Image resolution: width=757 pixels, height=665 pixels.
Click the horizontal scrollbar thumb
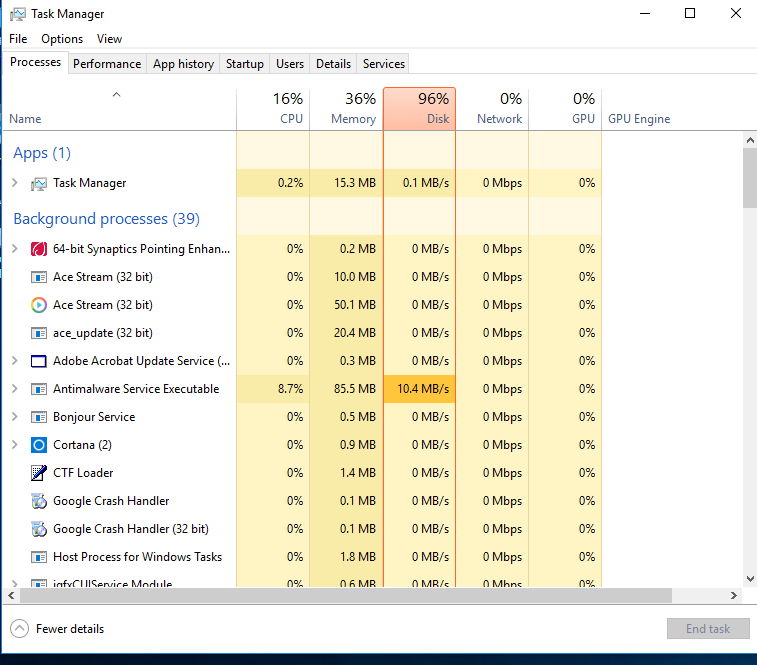point(346,595)
